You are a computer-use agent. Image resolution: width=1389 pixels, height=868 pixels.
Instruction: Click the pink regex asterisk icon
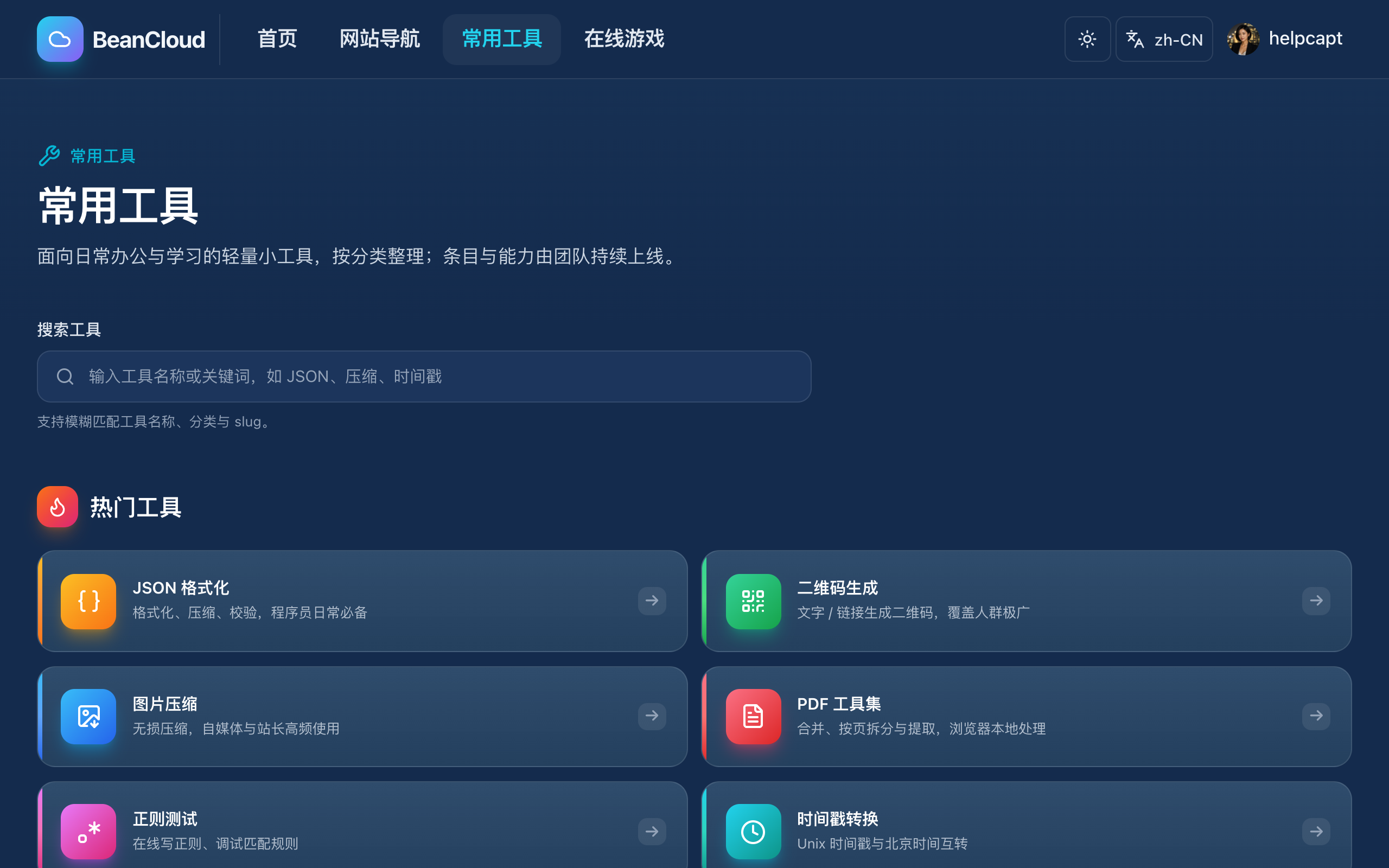pyautogui.click(x=88, y=832)
